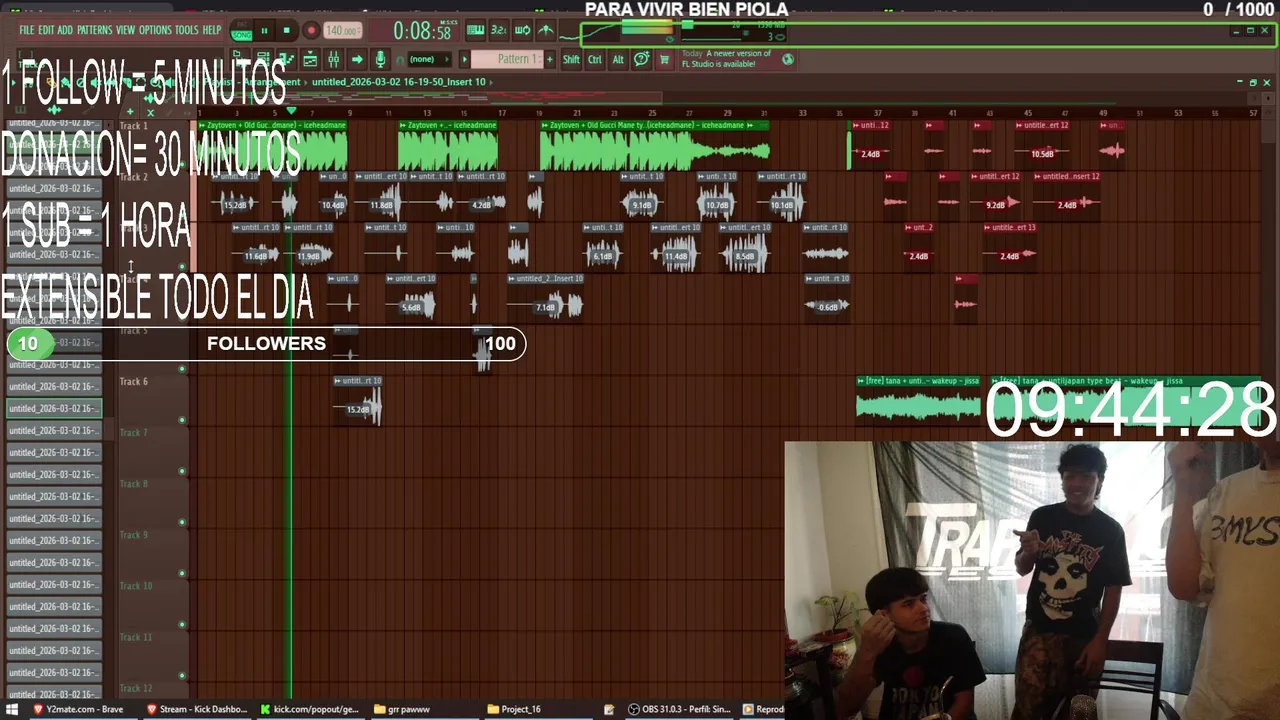
Task: Toggle PAT/SONG playback mode
Action: (x=241, y=31)
